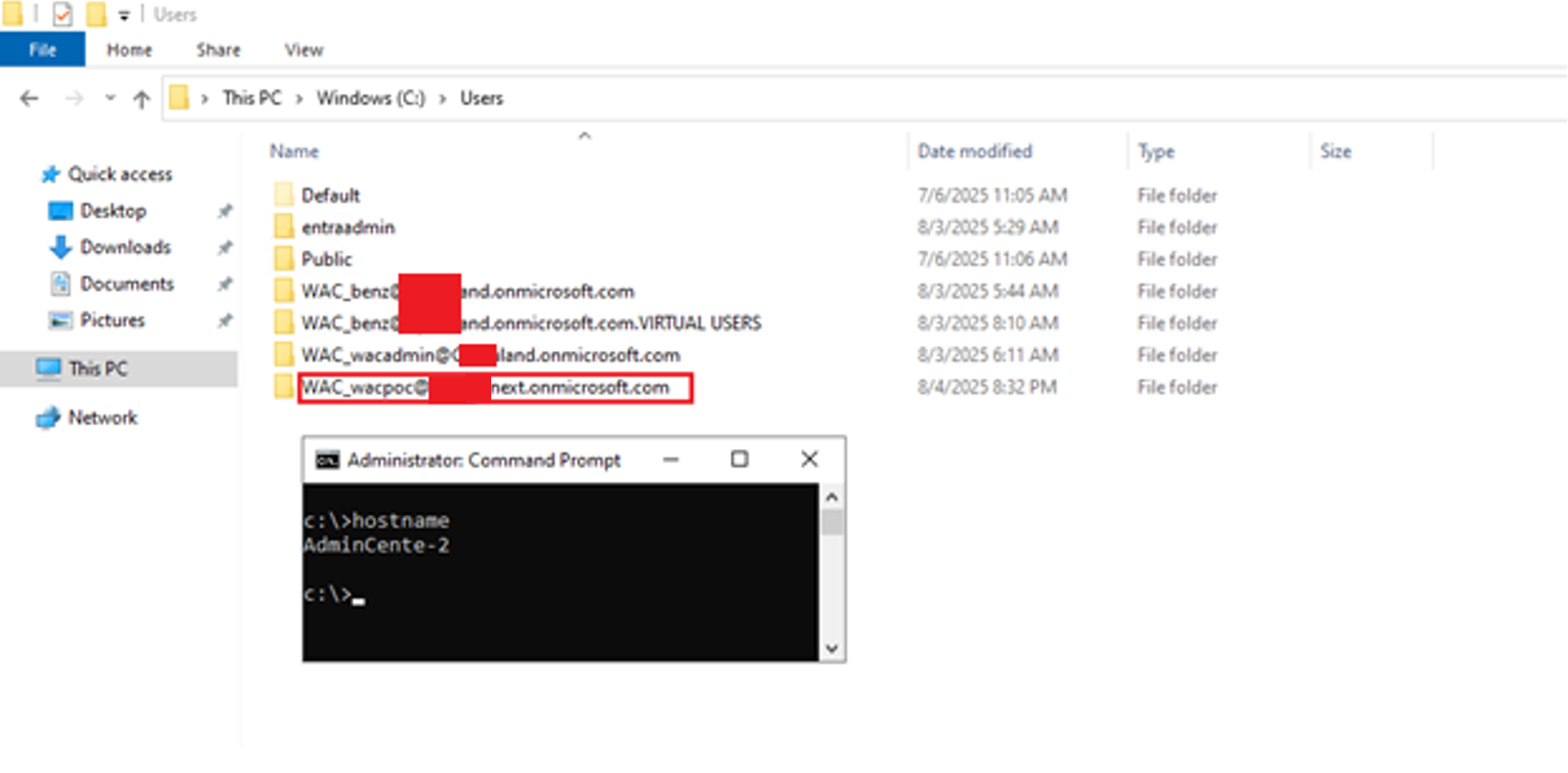This screenshot has width=1568, height=773.
Task: Open the Customize Quick Access Toolbar dropdown
Action: [x=124, y=15]
